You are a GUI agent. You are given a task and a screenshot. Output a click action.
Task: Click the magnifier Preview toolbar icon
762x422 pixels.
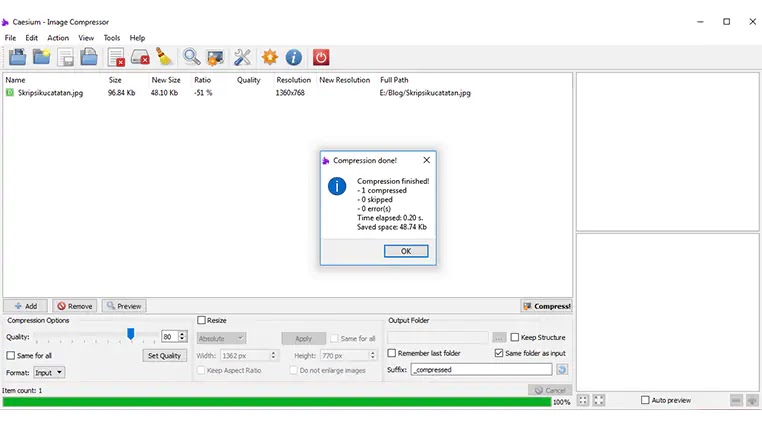[191, 57]
